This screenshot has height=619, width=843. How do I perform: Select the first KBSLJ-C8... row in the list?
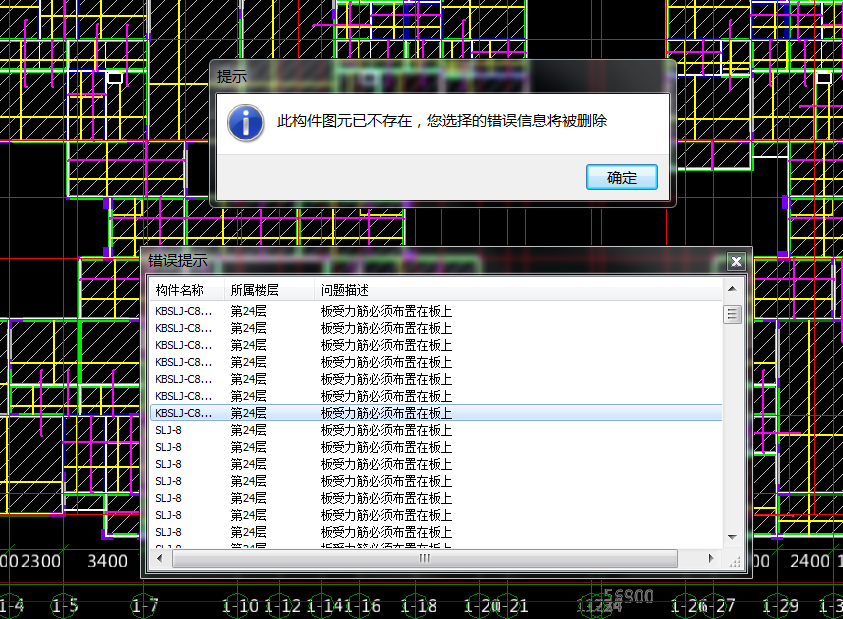[x=437, y=311]
